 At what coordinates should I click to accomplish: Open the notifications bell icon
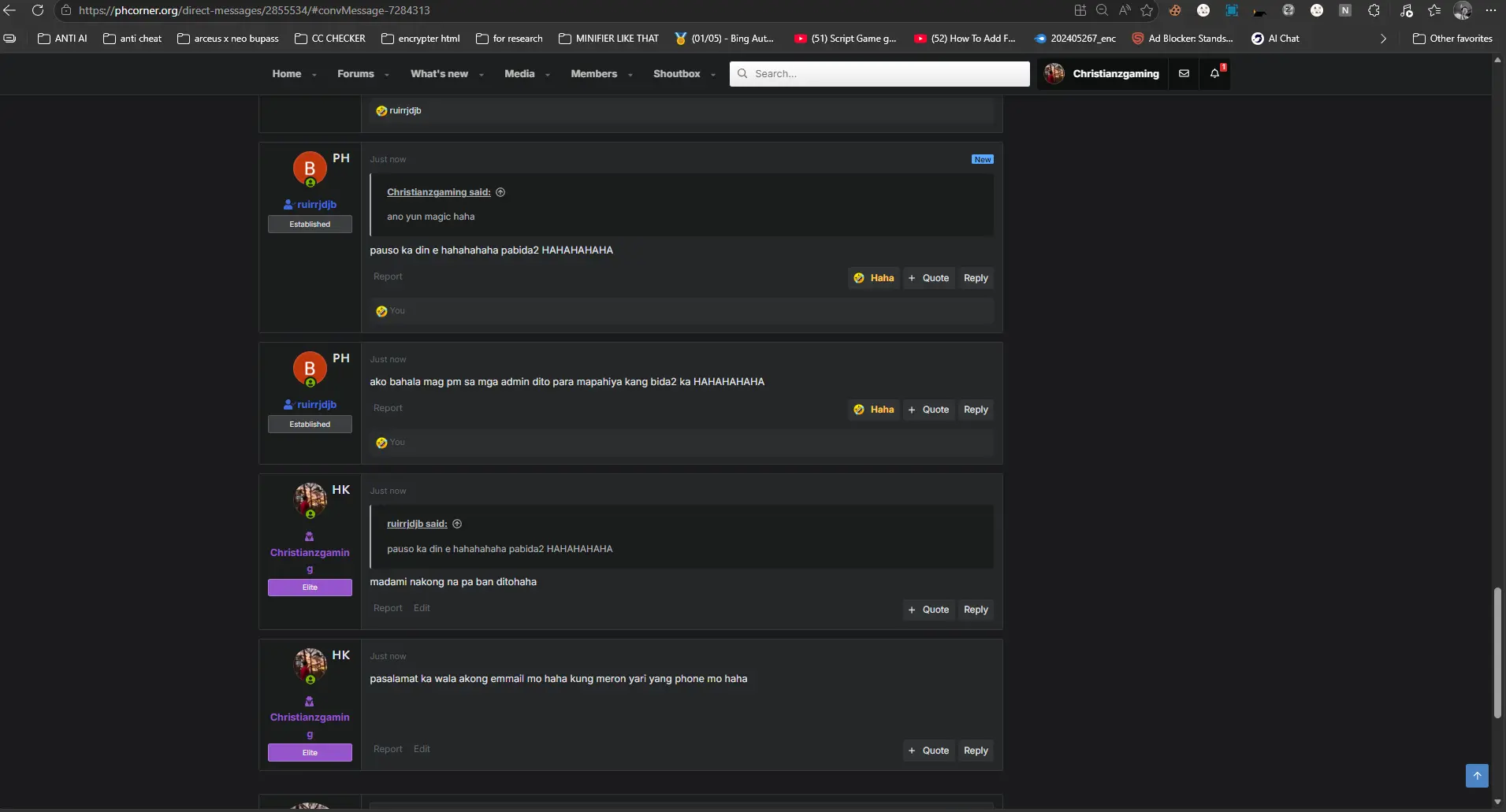coord(1214,73)
